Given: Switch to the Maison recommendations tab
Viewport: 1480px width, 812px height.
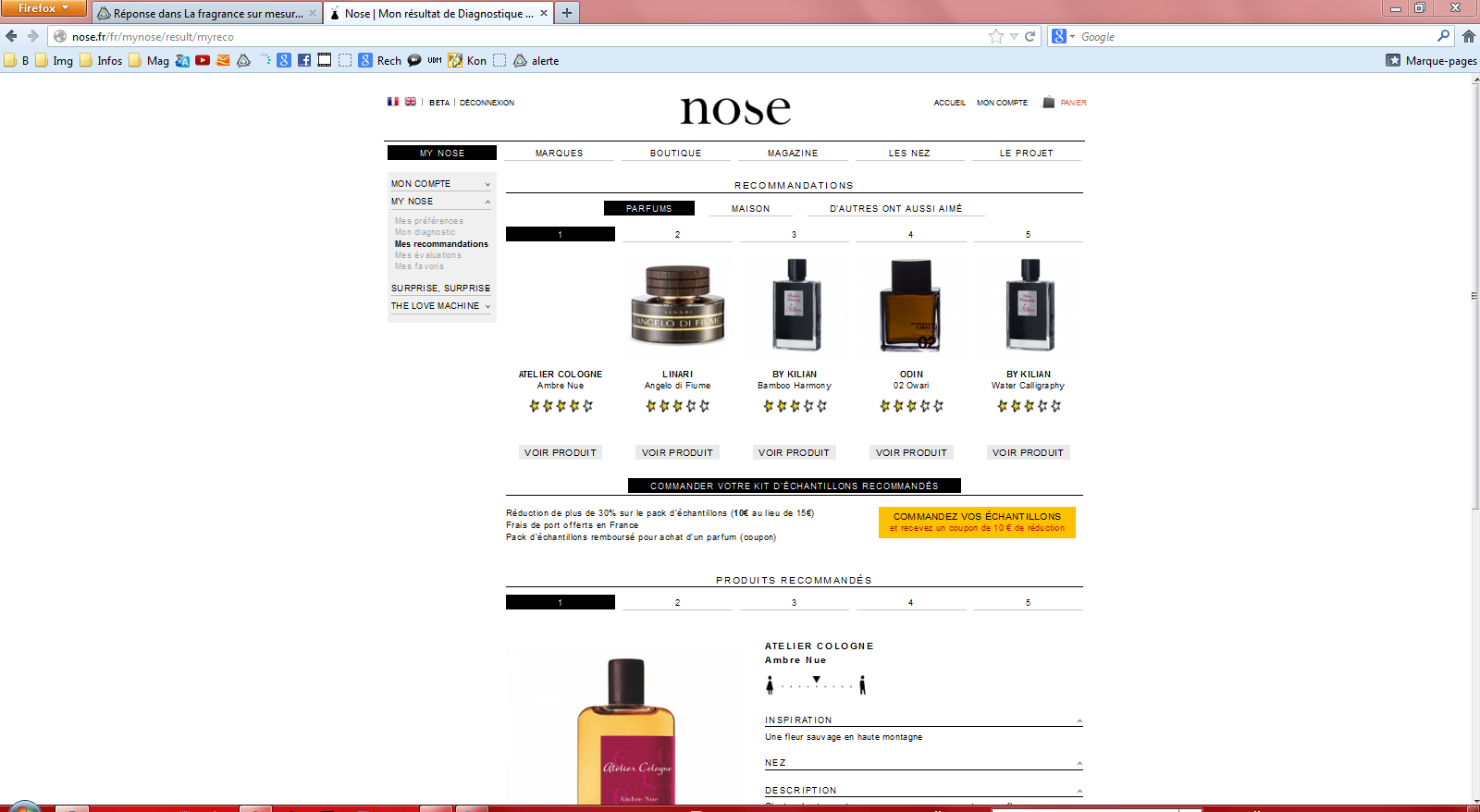Looking at the screenshot, I should click(x=750, y=209).
